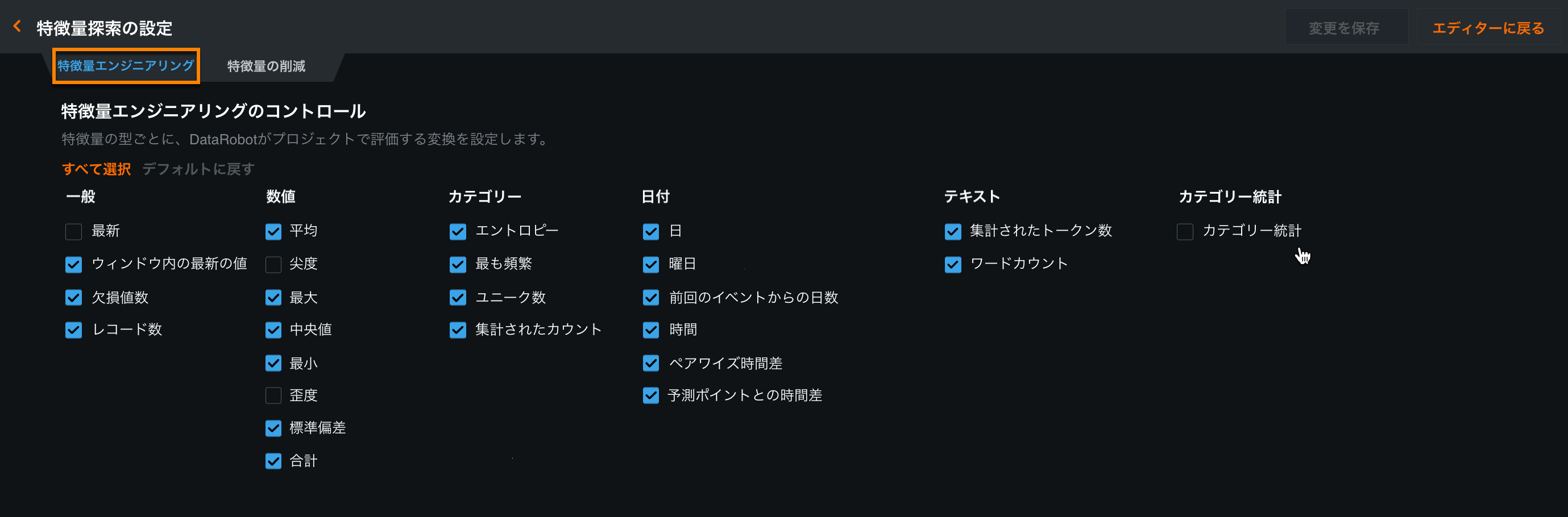Image resolution: width=1568 pixels, height=517 pixels.
Task: Toggle off the エントロピー checkbox
Action: (x=458, y=231)
